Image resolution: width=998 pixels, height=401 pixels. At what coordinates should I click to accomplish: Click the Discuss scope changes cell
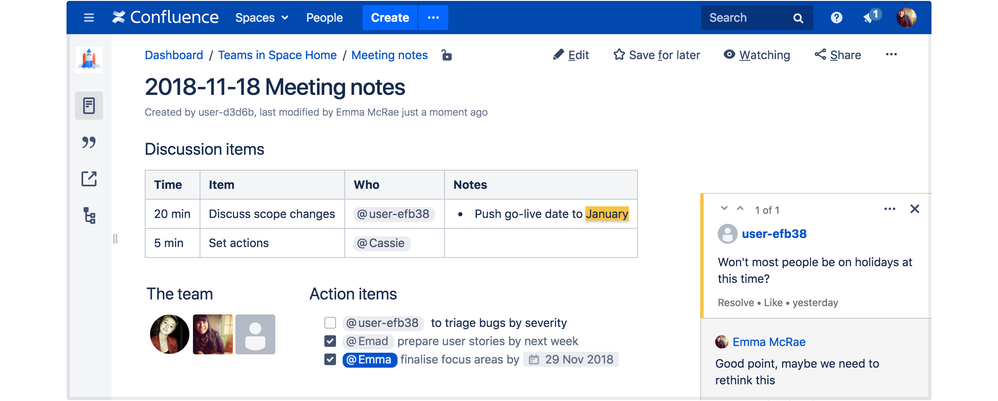click(272, 214)
